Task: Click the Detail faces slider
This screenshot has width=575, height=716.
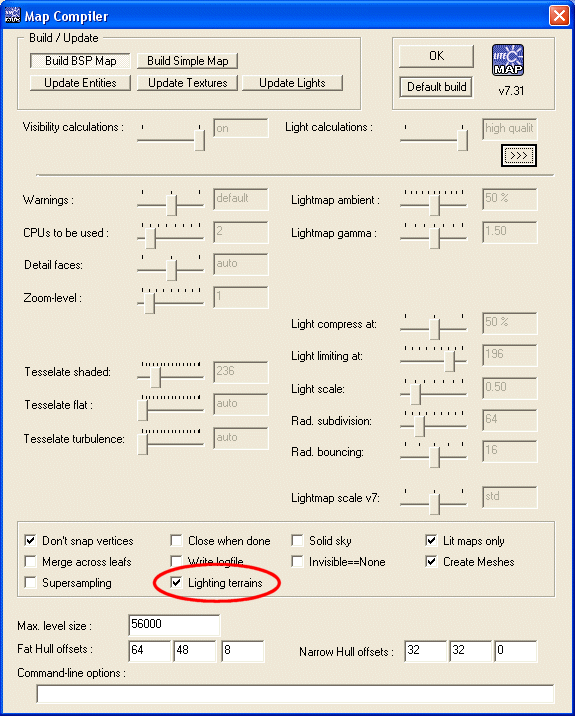Action: click(171, 268)
